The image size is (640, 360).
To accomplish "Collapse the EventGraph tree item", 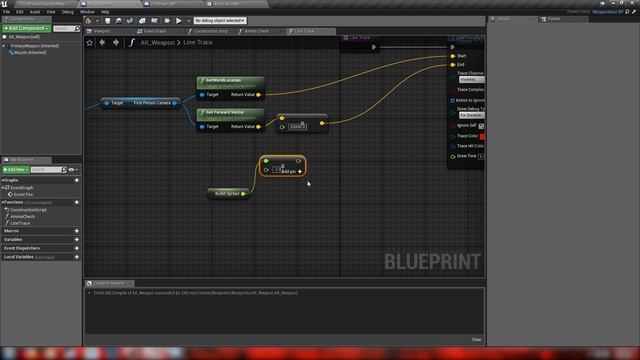I will pyautogui.click(x=4, y=188).
